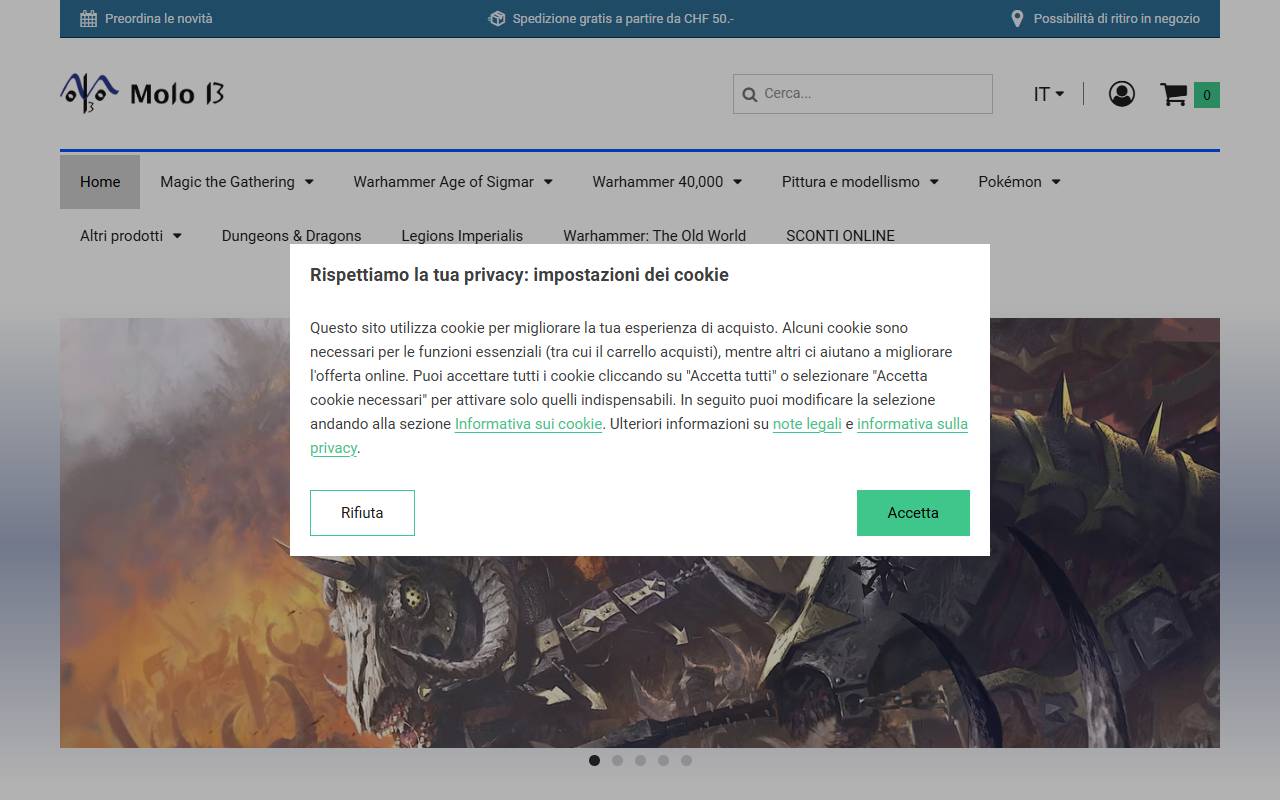Screen dimensions: 1280x800
Task: Click Spedizione gratis a partire da CHF 50 text
Action: (623, 18)
